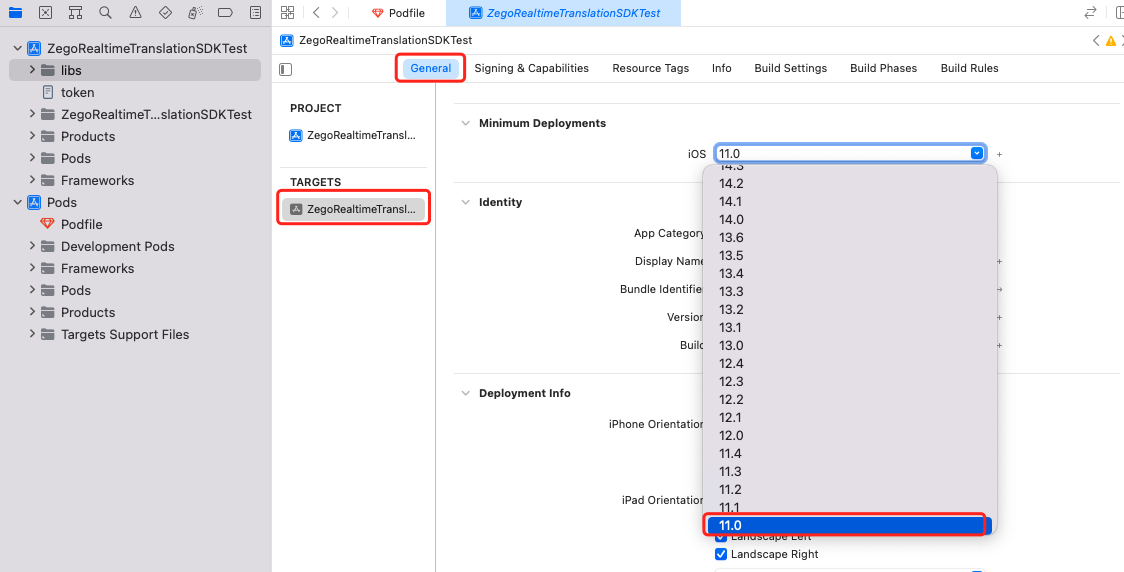This screenshot has height=572, width=1124.
Task: Click the editor options swap-arrows icon
Action: 1090,12
